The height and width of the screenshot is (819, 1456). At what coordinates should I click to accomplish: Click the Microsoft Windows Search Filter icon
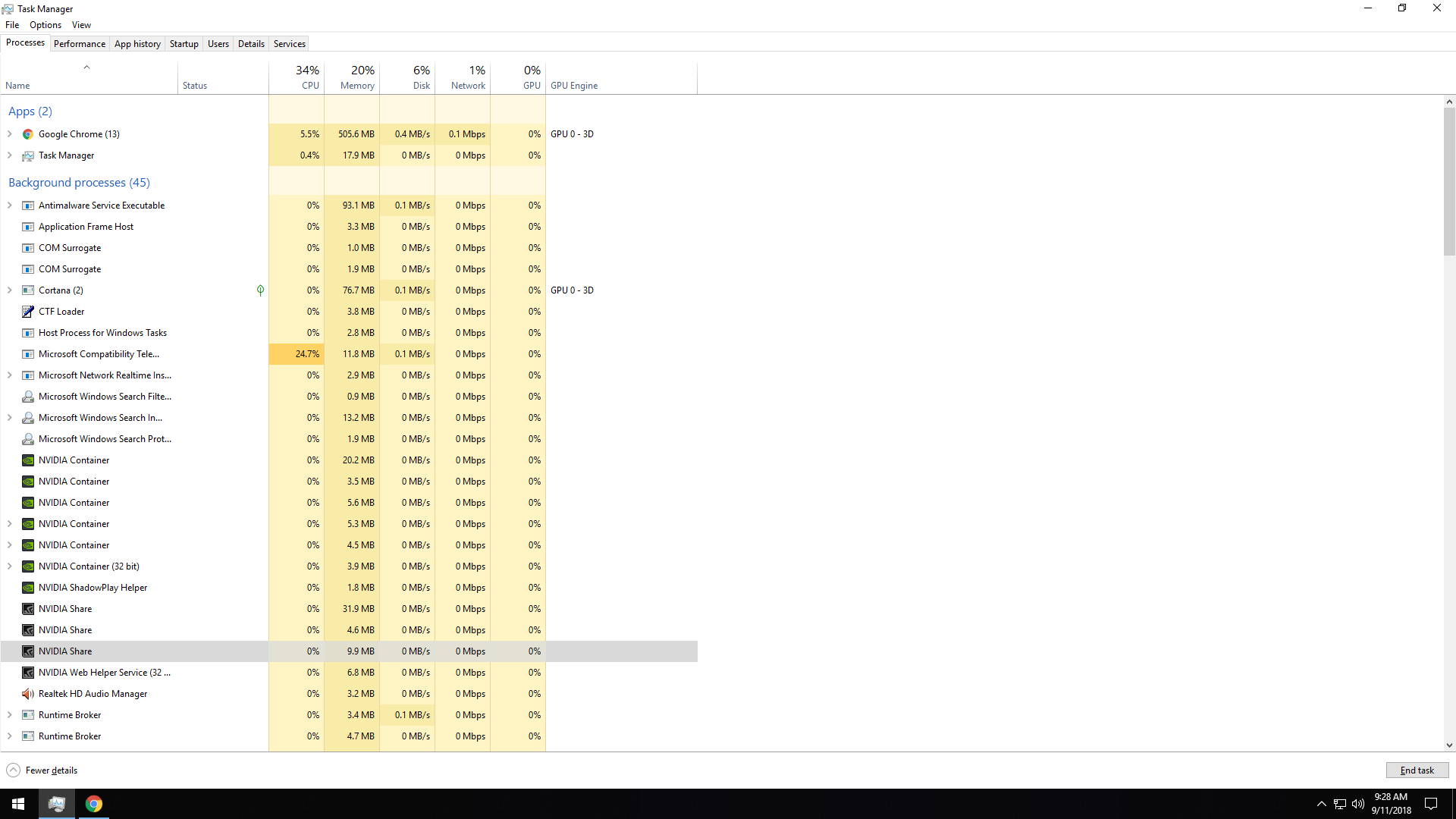(28, 397)
